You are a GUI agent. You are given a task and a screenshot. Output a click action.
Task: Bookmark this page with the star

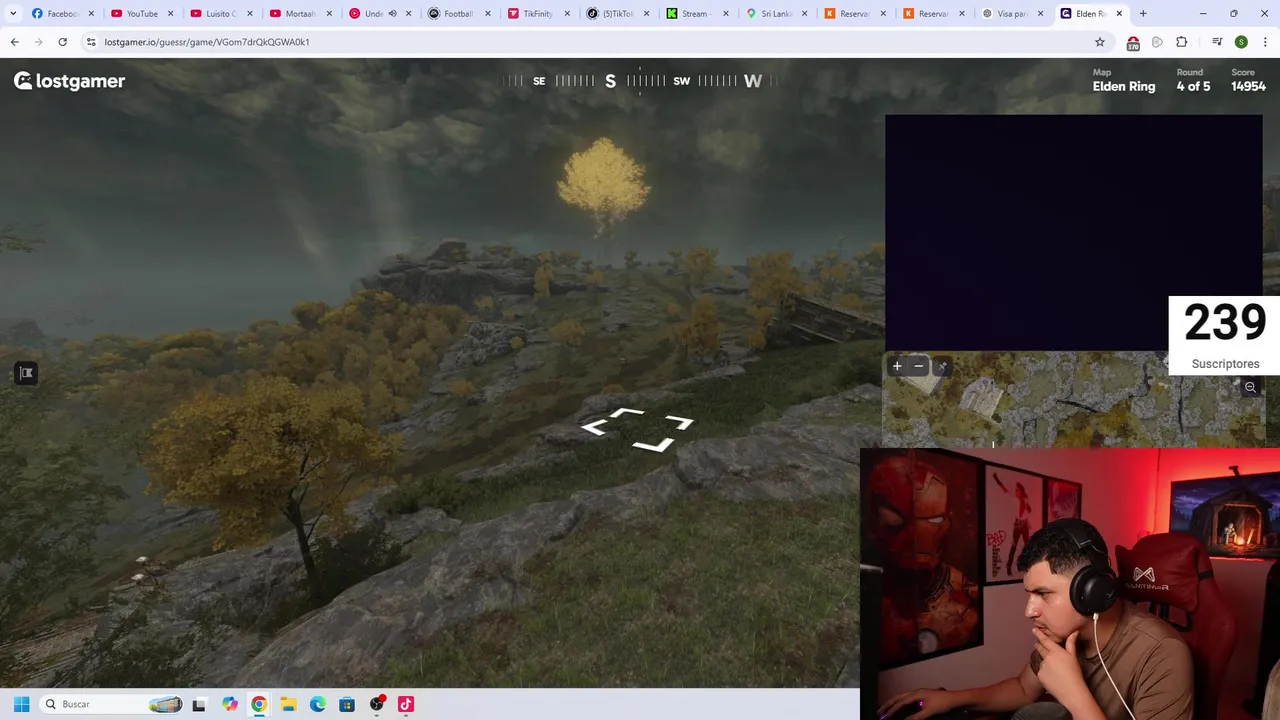click(x=1100, y=42)
